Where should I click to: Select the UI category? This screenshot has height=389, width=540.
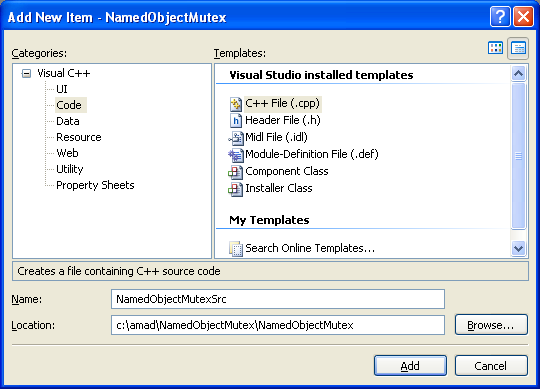(x=62, y=89)
